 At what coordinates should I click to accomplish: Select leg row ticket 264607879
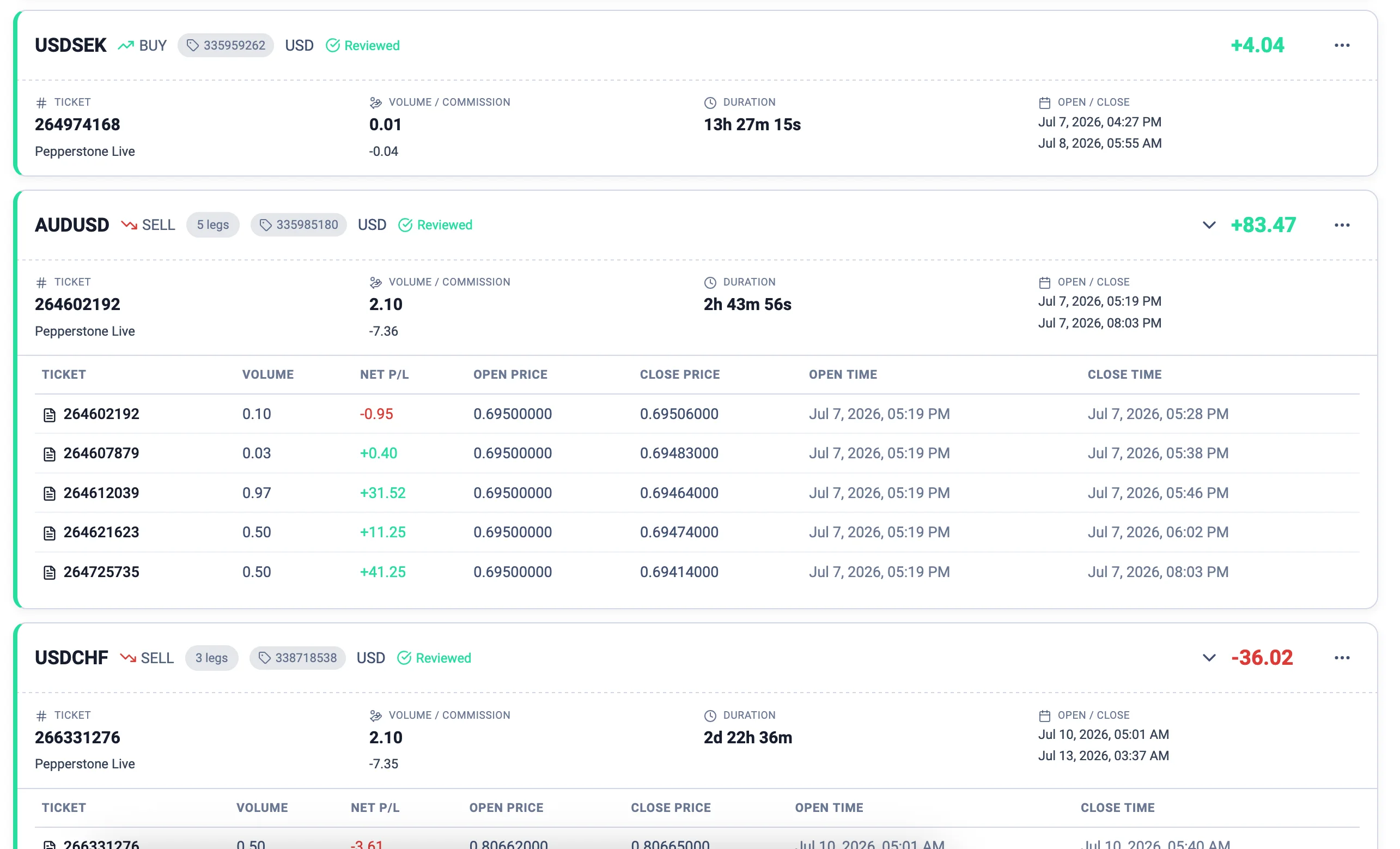pos(101,453)
